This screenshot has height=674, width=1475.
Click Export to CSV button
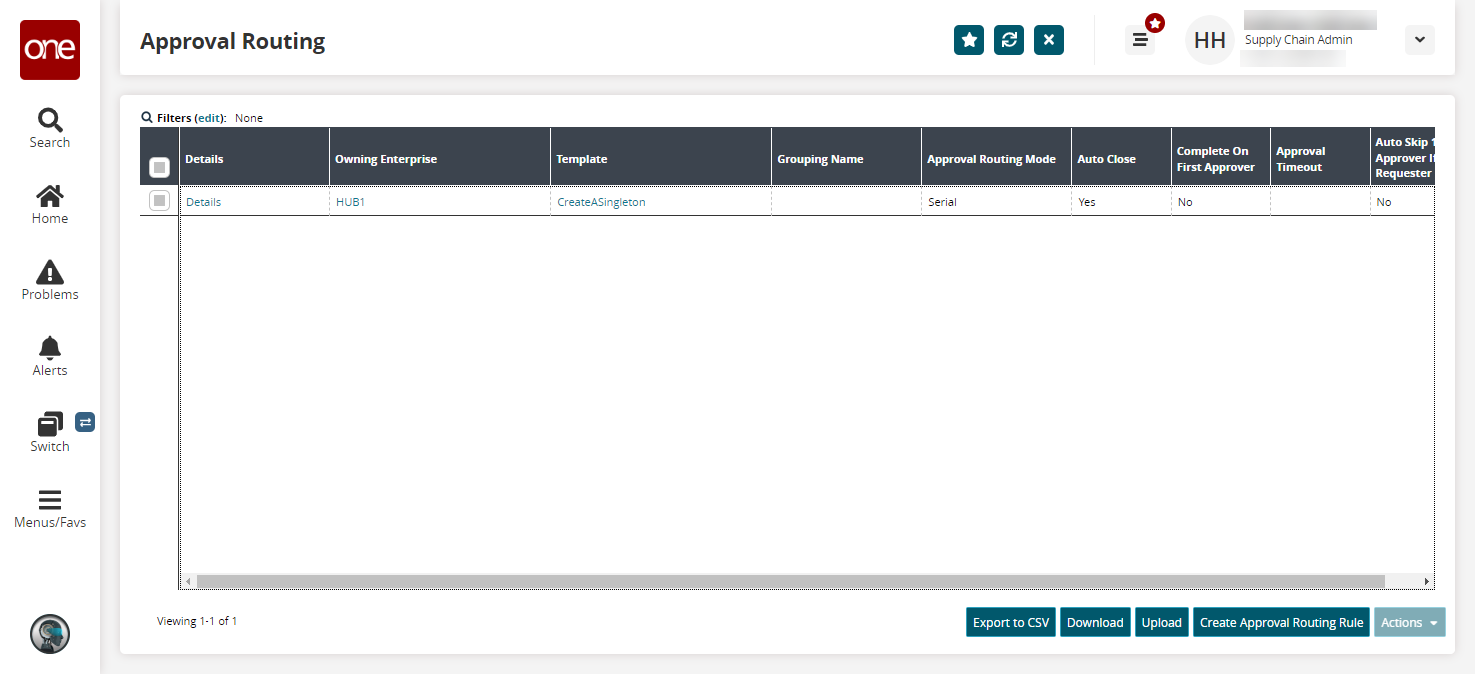tap(1011, 622)
